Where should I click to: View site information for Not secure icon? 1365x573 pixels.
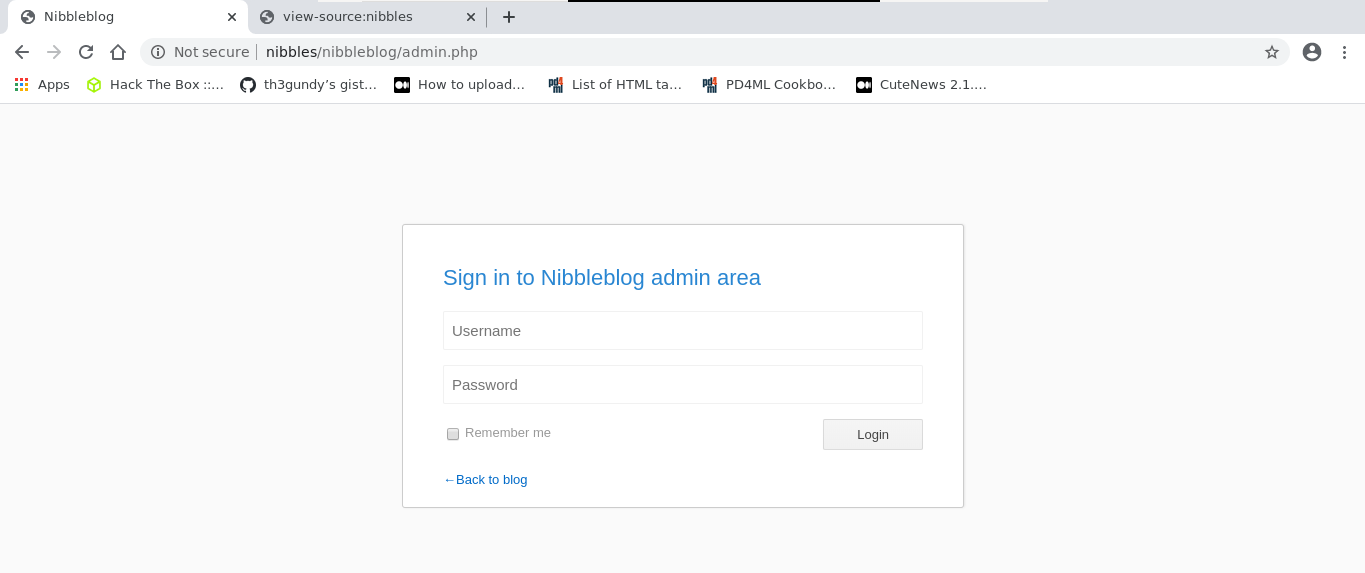pyautogui.click(x=158, y=52)
